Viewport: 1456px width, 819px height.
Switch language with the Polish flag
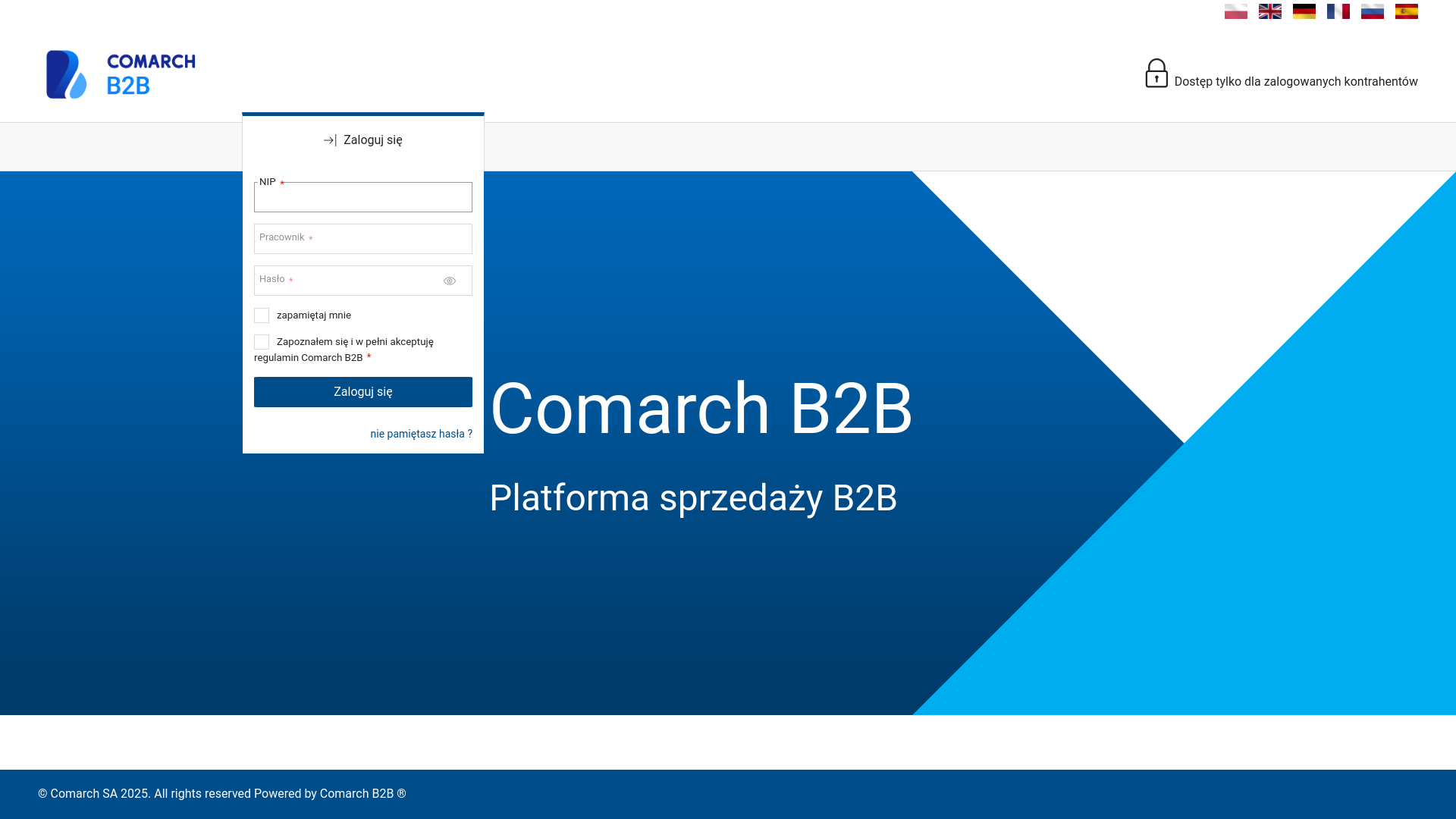point(1235,11)
